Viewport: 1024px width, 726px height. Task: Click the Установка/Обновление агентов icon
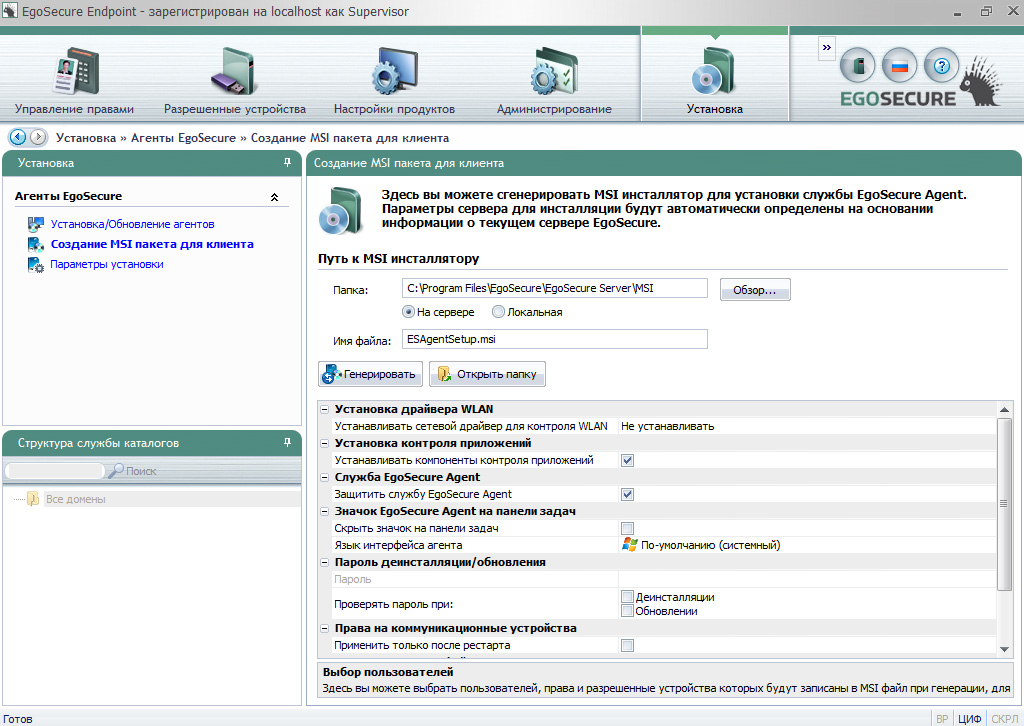pyautogui.click(x=35, y=224)
